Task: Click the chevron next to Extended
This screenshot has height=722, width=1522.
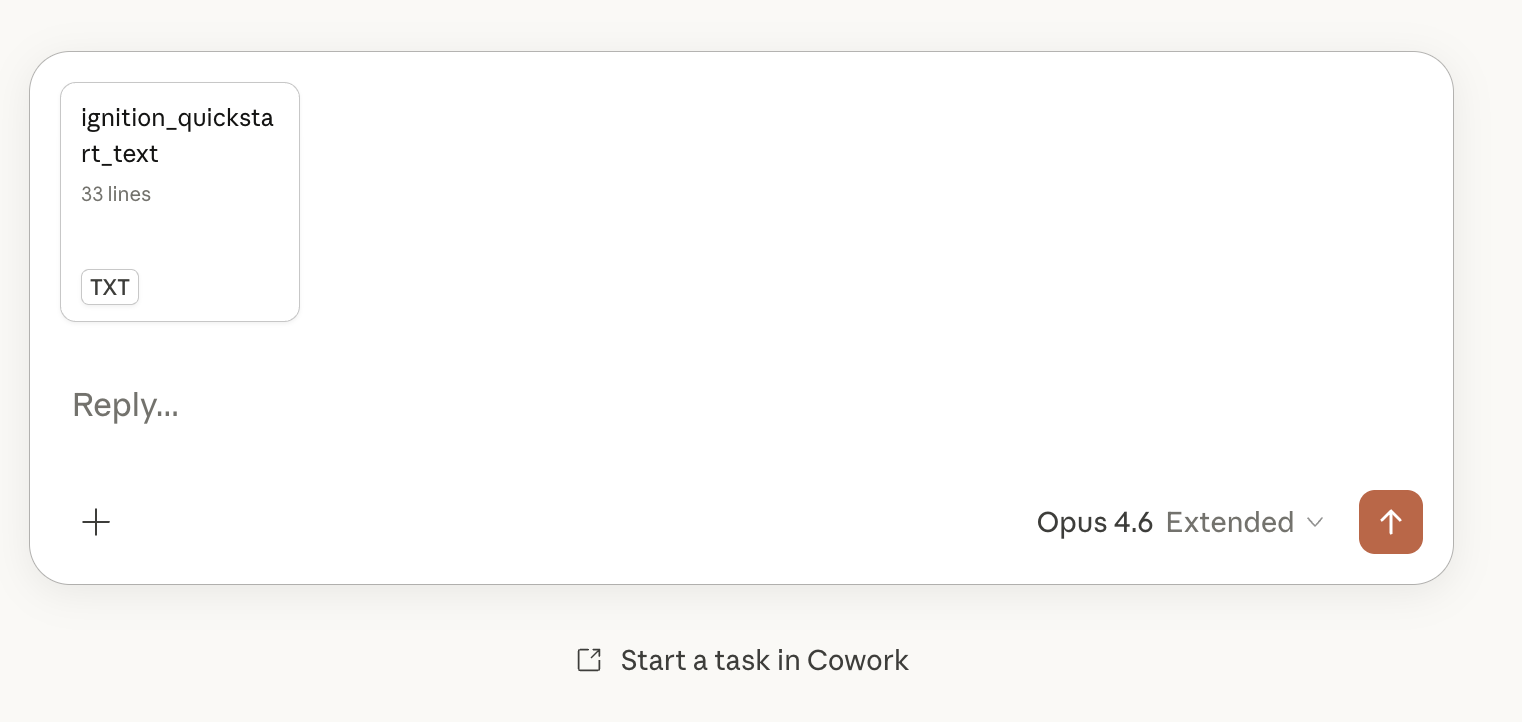Action: pos(1315,522)
